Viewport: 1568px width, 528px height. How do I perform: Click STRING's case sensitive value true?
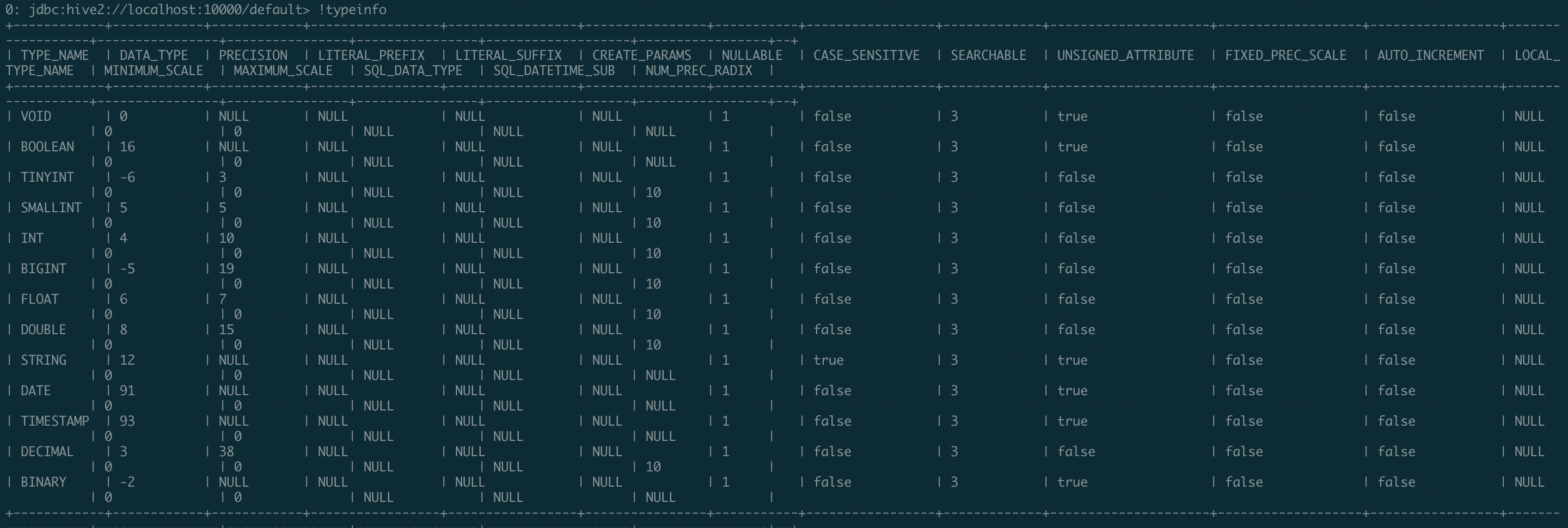[x=829, y=359]
